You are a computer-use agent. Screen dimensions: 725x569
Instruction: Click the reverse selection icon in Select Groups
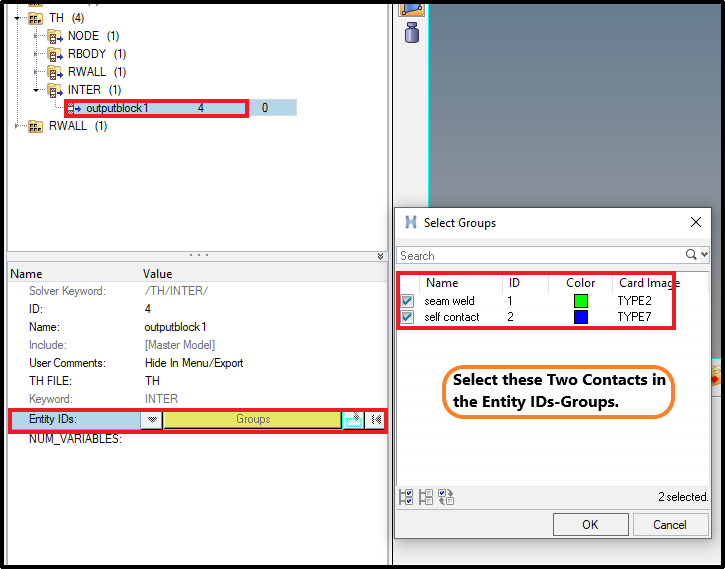[x=446, y=497]
